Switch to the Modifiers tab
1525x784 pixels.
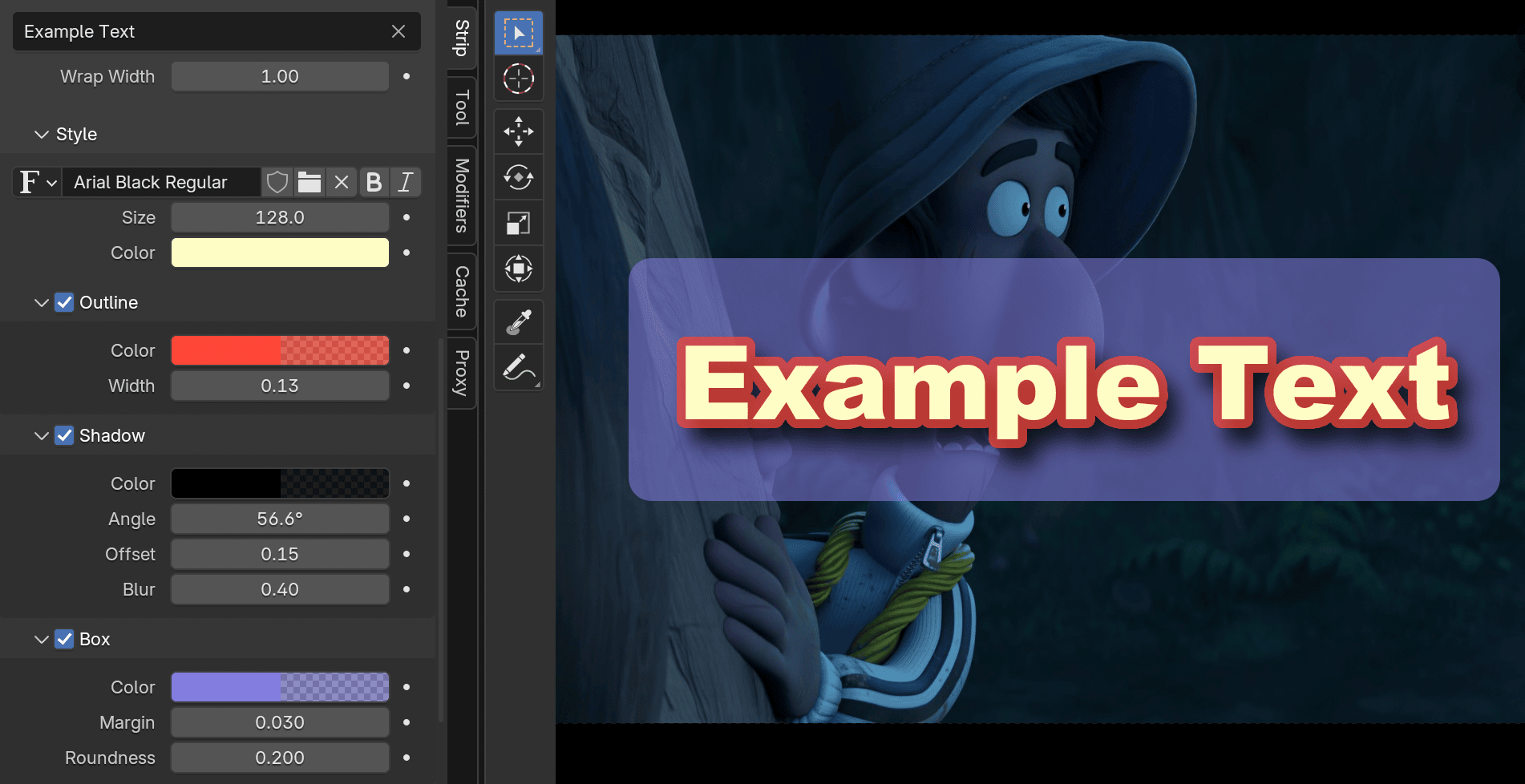pyautogui.click(x=461, y=195)
